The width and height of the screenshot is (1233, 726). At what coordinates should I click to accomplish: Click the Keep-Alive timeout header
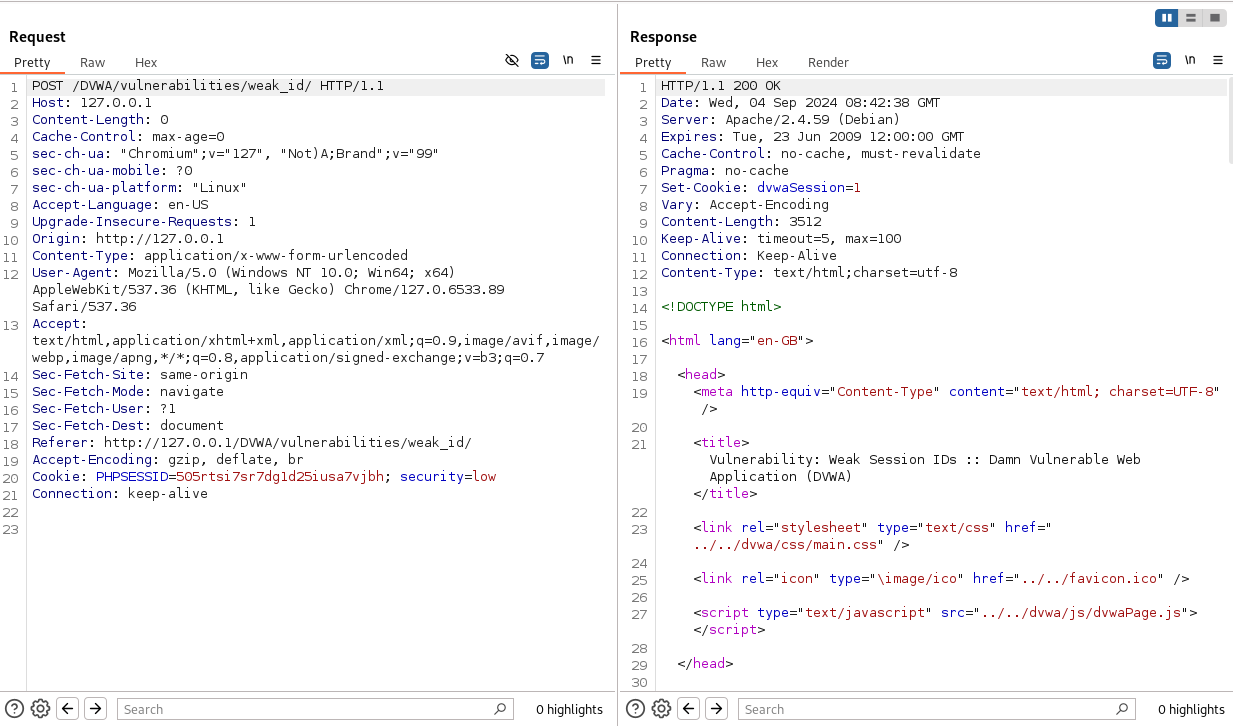point(781,240)
